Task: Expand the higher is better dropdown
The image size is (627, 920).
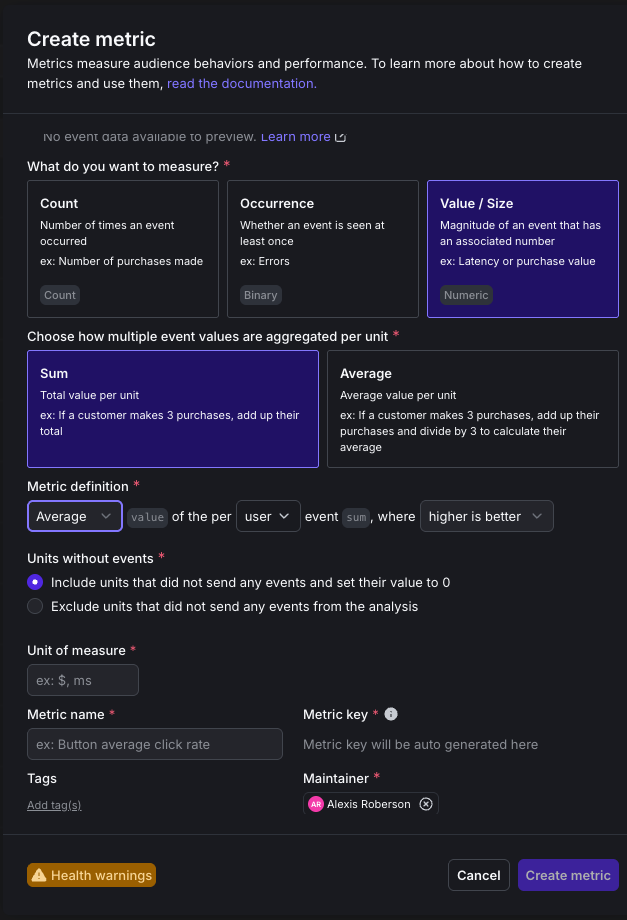Action: click(486, 516)
